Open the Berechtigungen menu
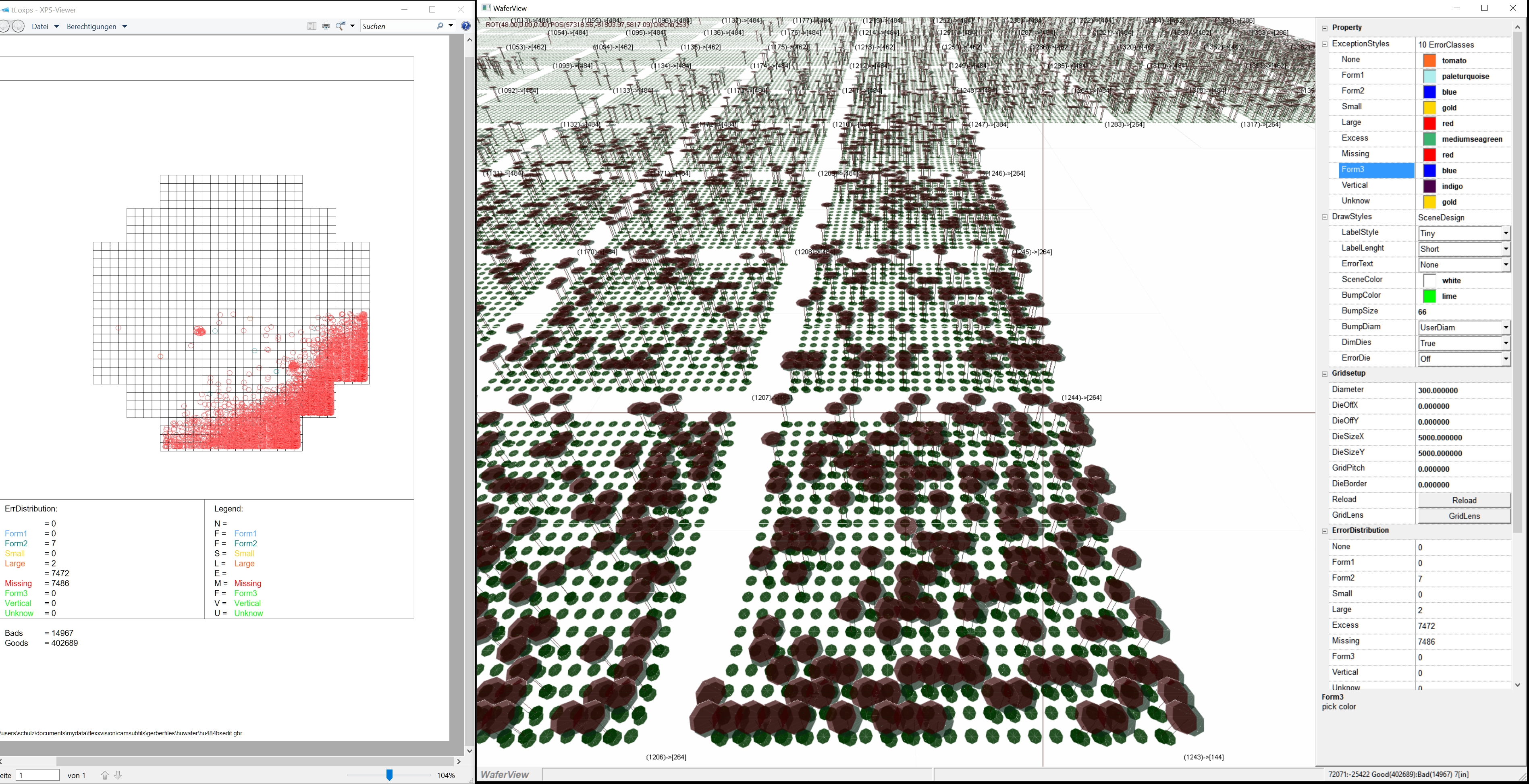Image resolution: width=1529 pixels, height=784 pixels. pos(97,26)
